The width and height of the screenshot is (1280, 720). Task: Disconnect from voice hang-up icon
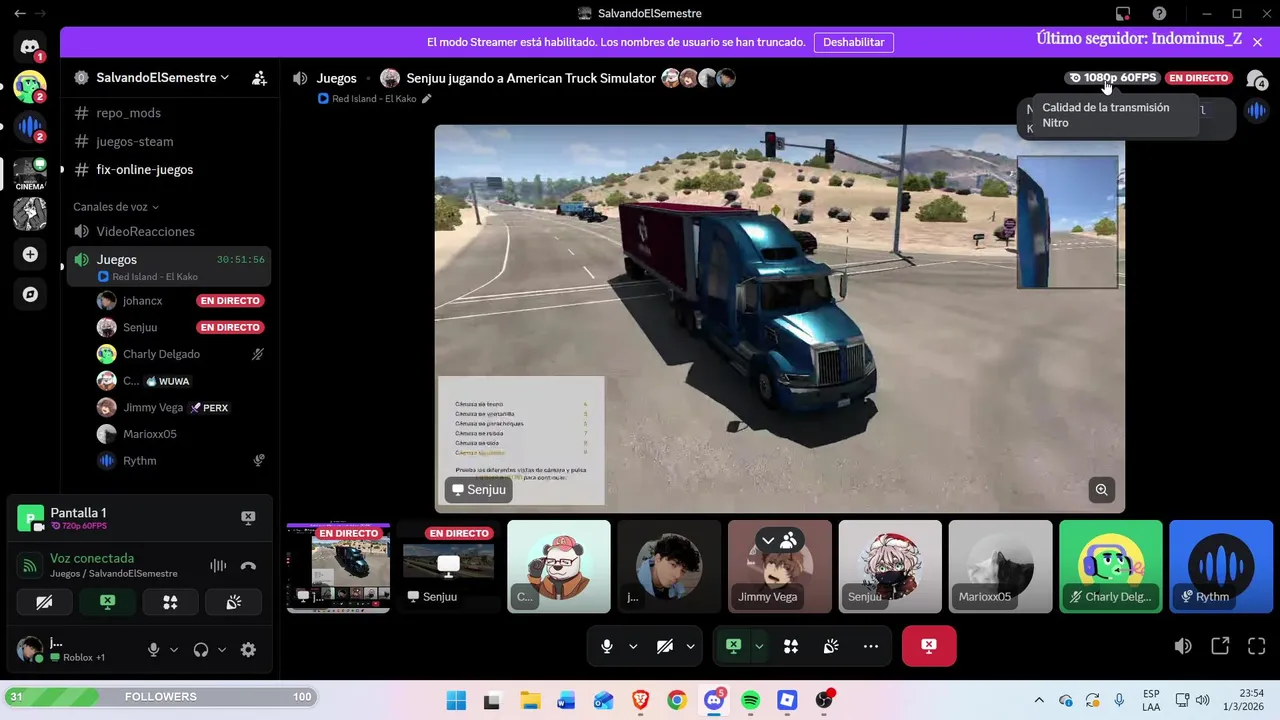tap(248, 566)
